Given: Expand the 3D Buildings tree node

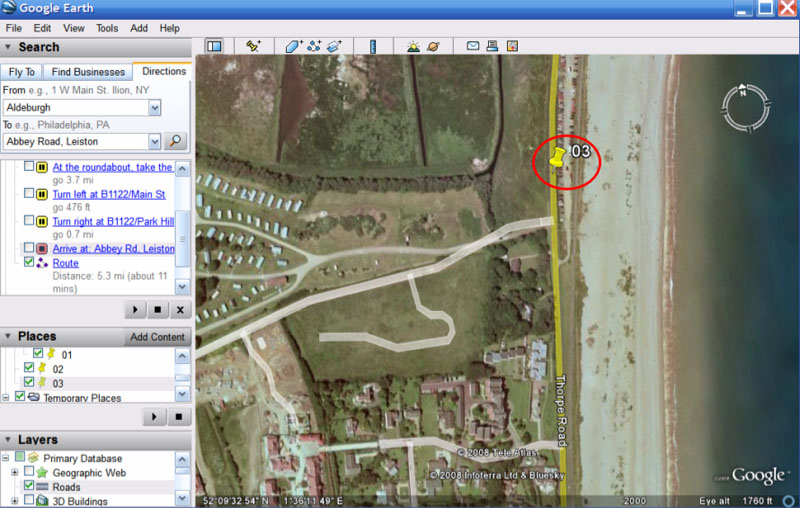Looking at the screenshot, I should tap(15, 501).
